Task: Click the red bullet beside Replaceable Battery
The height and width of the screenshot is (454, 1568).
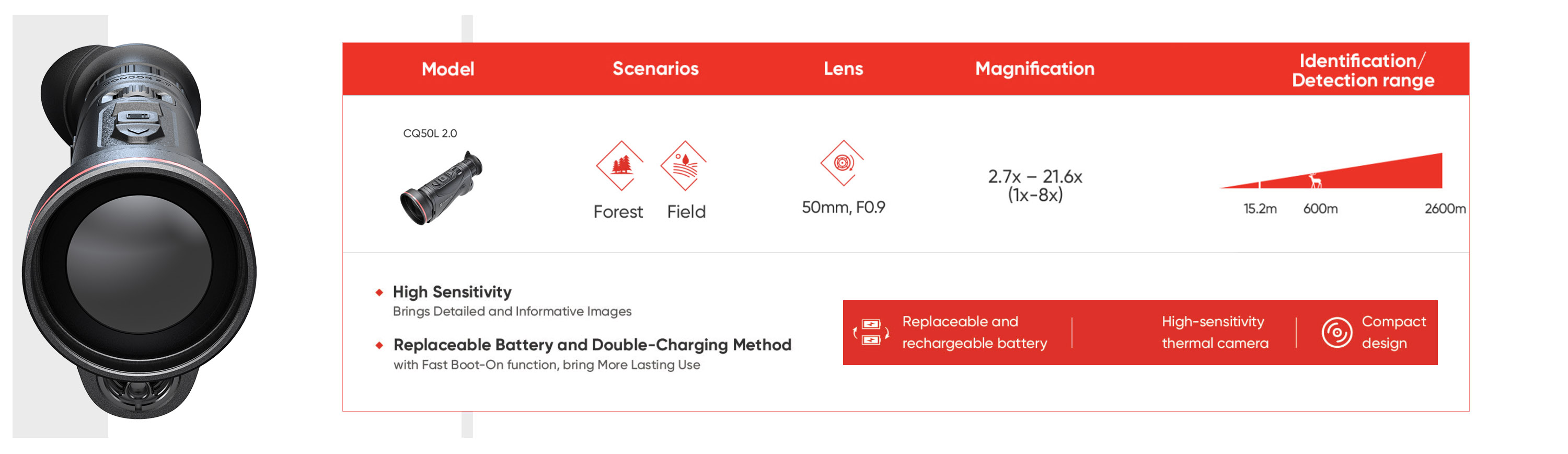Action: pos(379,346)
